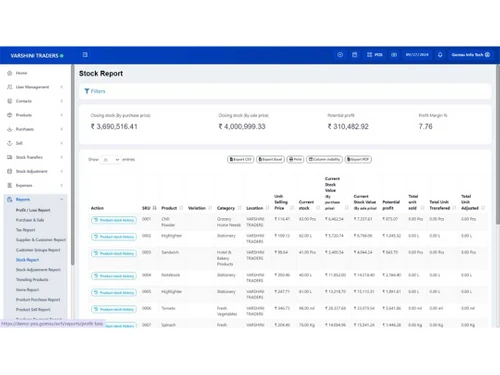500x375 pixels.
Task: Open Tax Report in sidebar
Action: click(25, 230)
